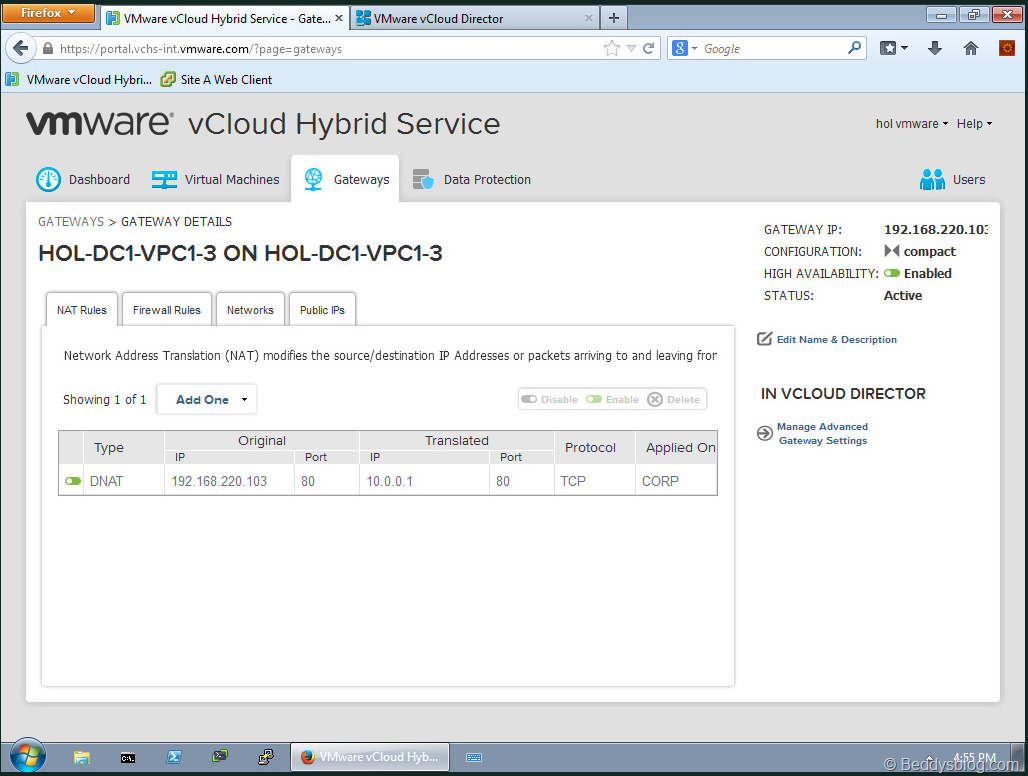
Task: Open the Firewall Rules tab
Action: (167, 310)
